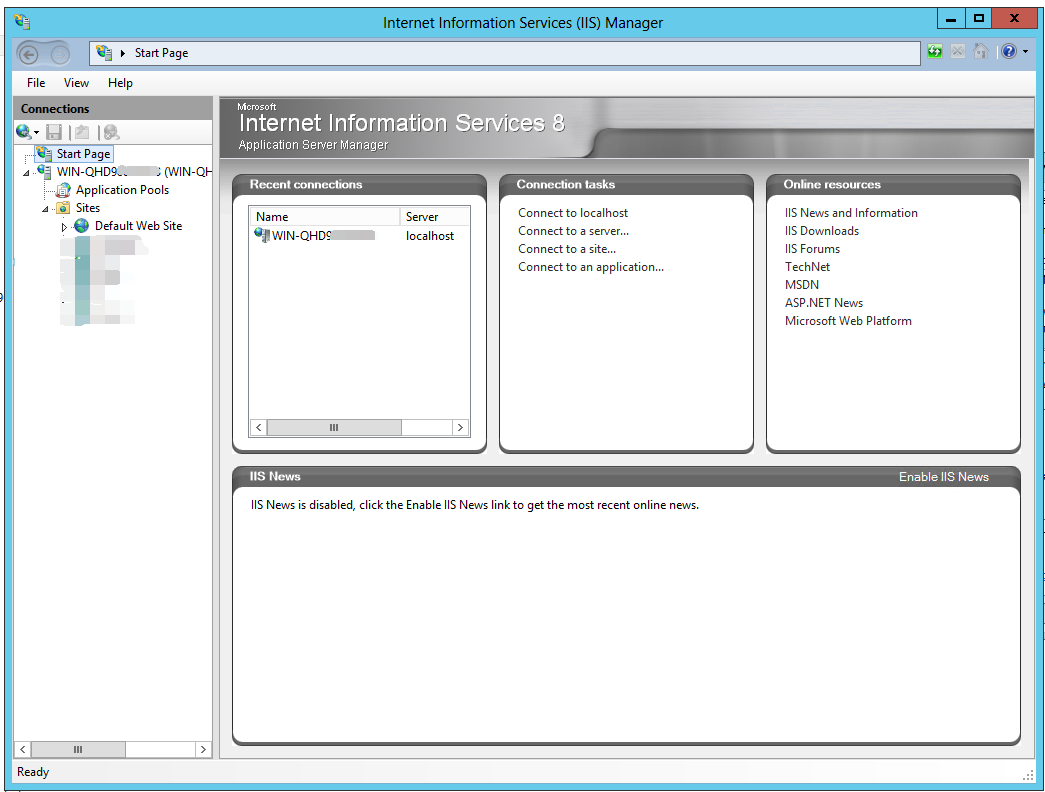
Task: Open the View menu
Action: pyautogui.click(x=76, y=83)
